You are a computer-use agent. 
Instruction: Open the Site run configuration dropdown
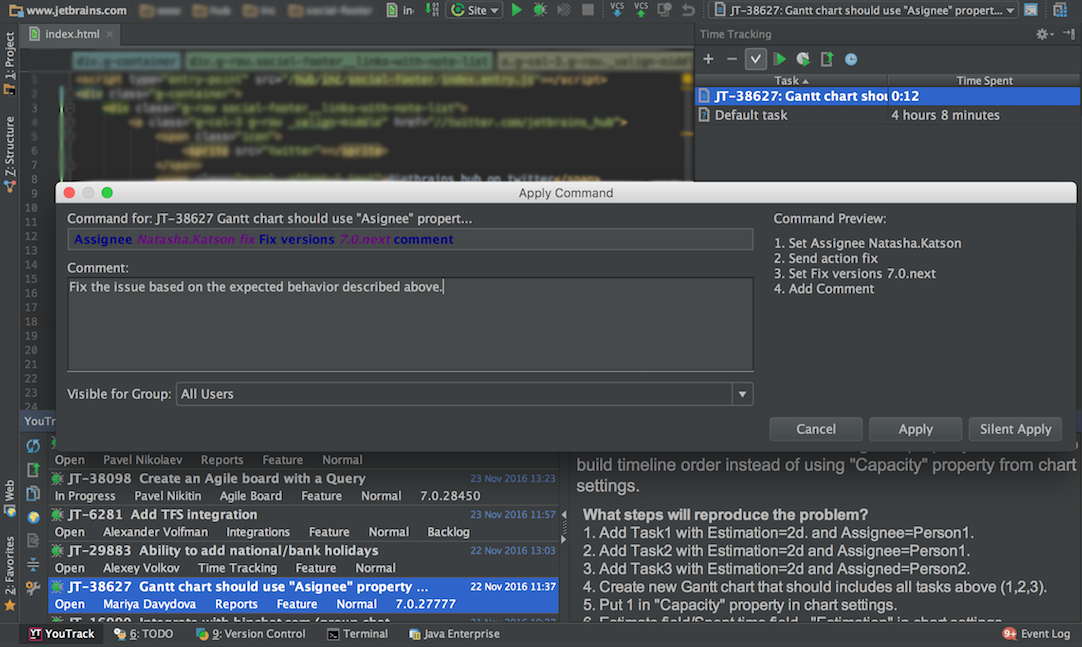pyautogui.click(x=475, y=10)
